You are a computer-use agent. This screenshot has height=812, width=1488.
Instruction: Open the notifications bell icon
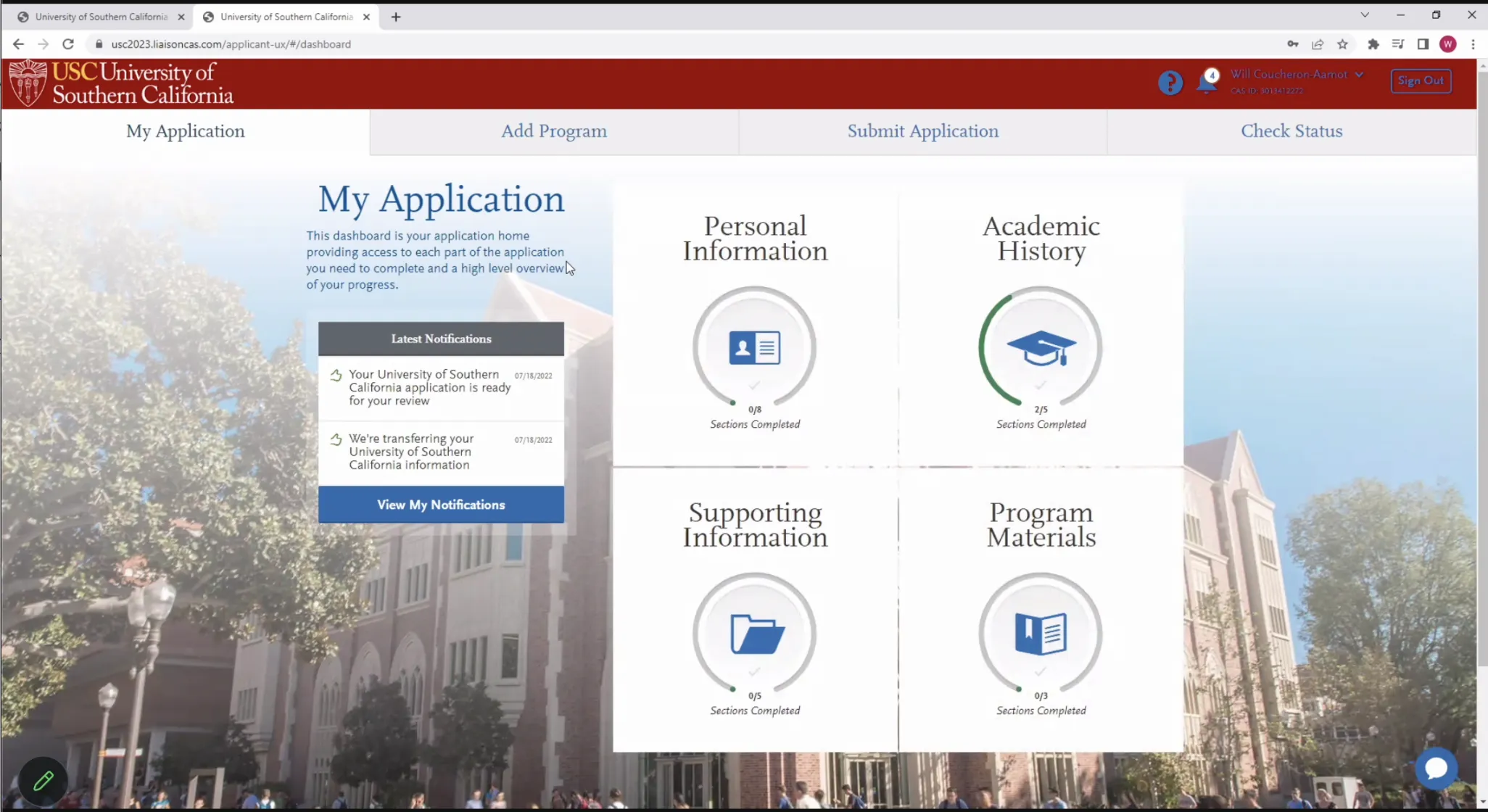(x=1207, y=83)
